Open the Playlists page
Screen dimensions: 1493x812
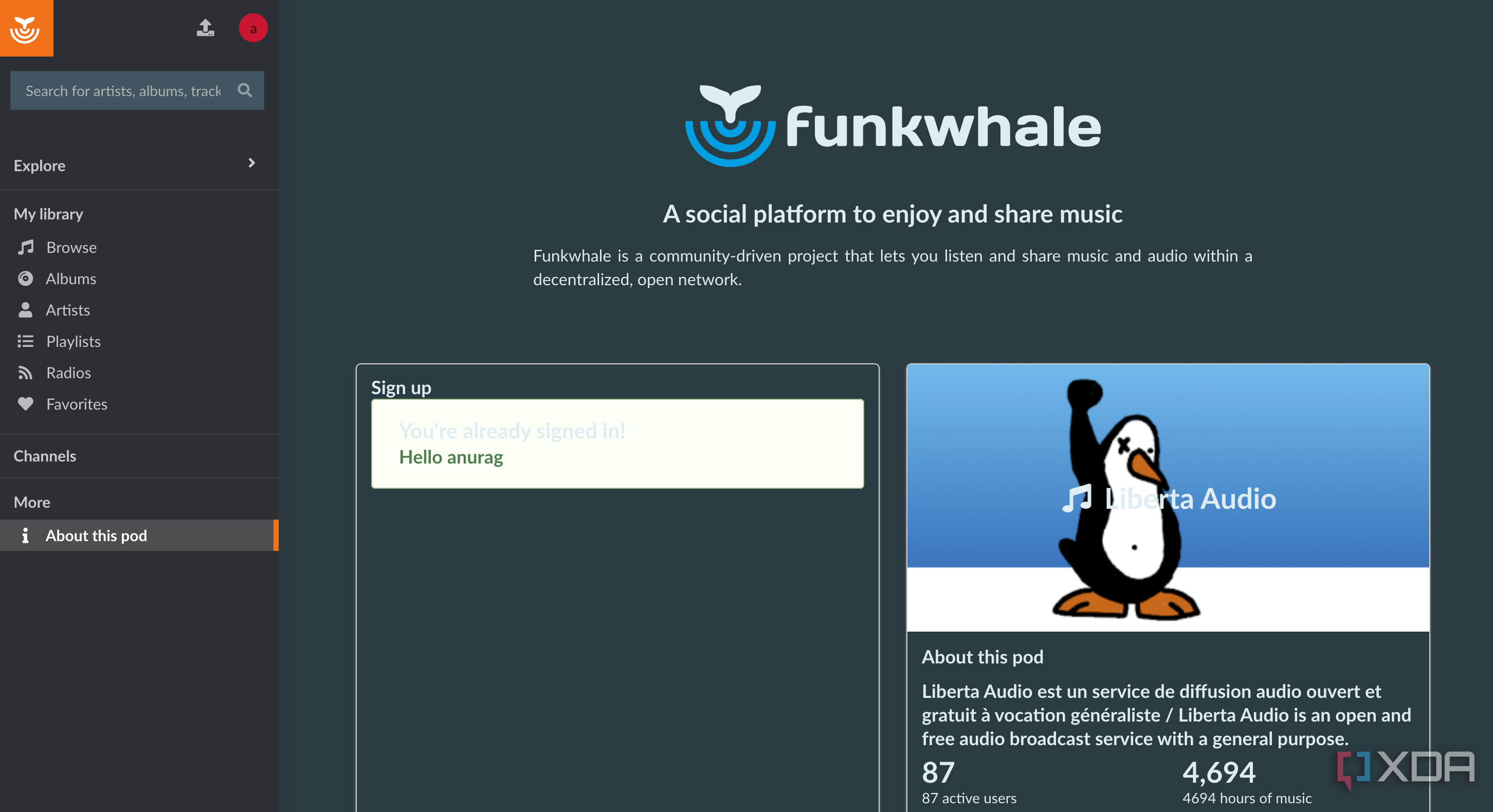[x=74, y=341]
